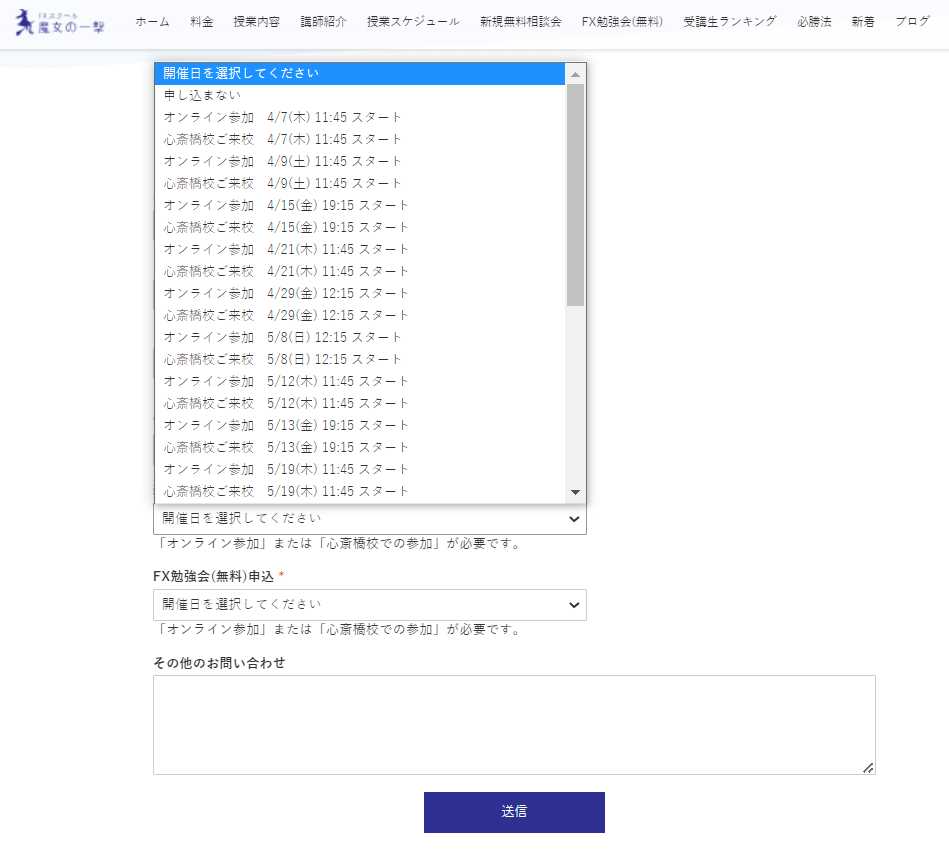
Task: Select 心斎橋校ご来校 4/15(金) 19:15 スタート
Action: [360, 227]
